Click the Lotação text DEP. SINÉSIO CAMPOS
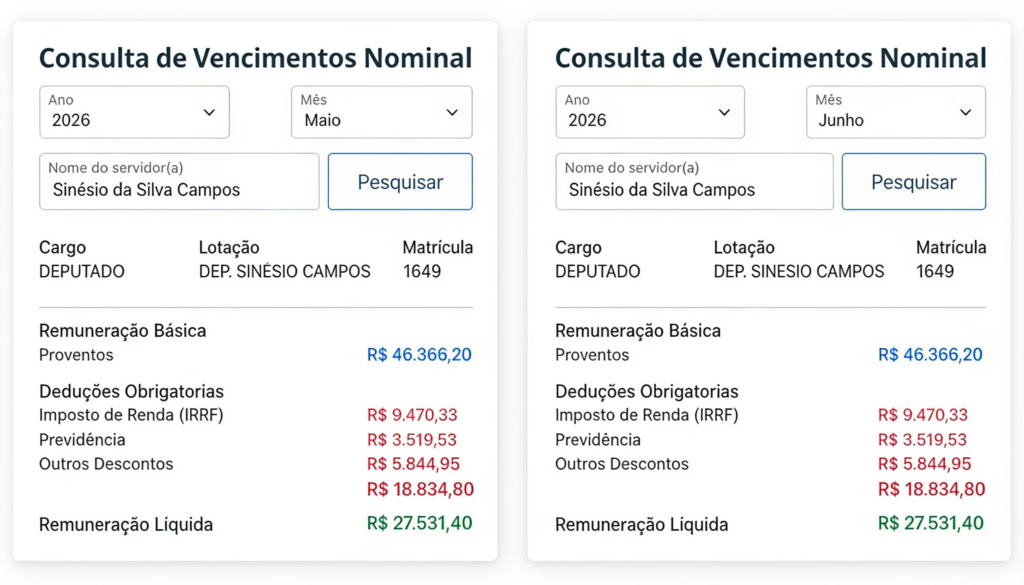Screen dimensions: 1024x585 [285, 272]
